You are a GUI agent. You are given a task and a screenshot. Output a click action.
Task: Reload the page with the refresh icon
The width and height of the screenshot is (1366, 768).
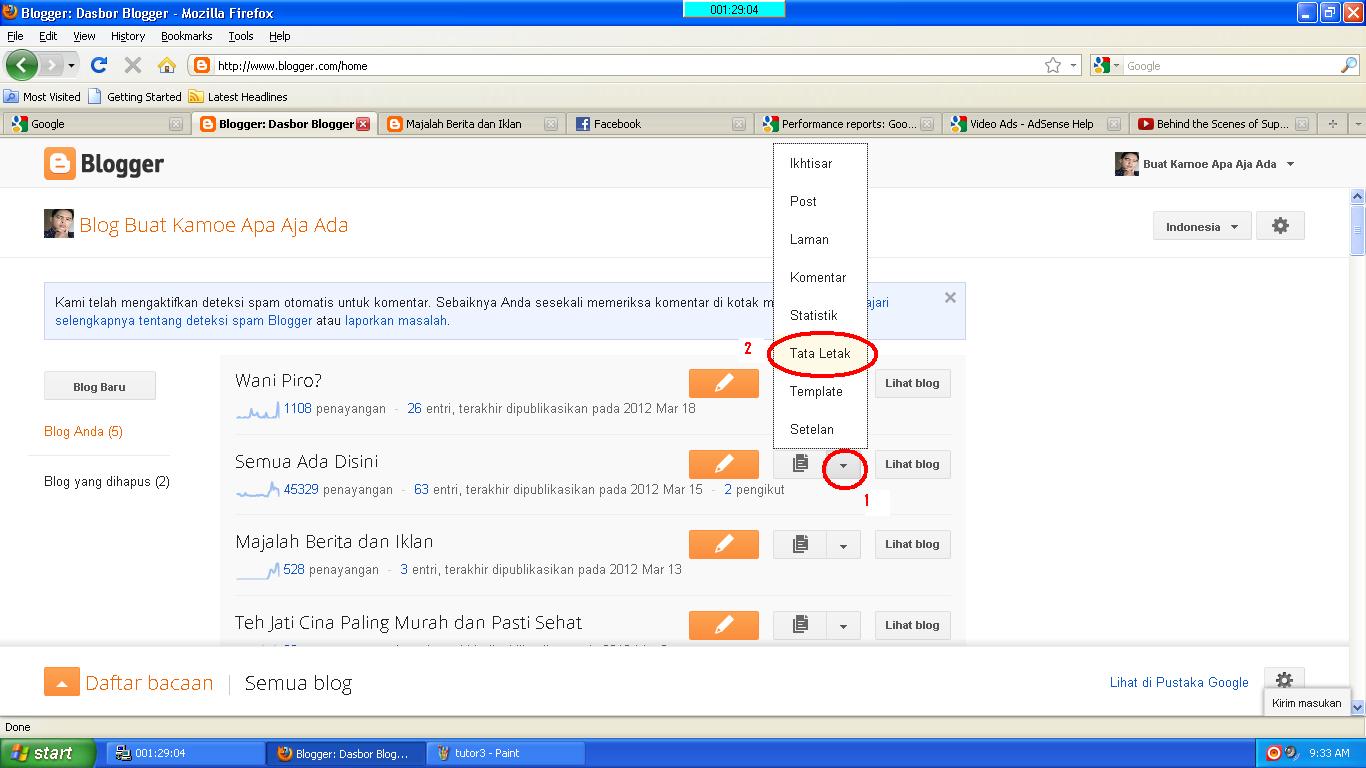click(x=98, y=65)
